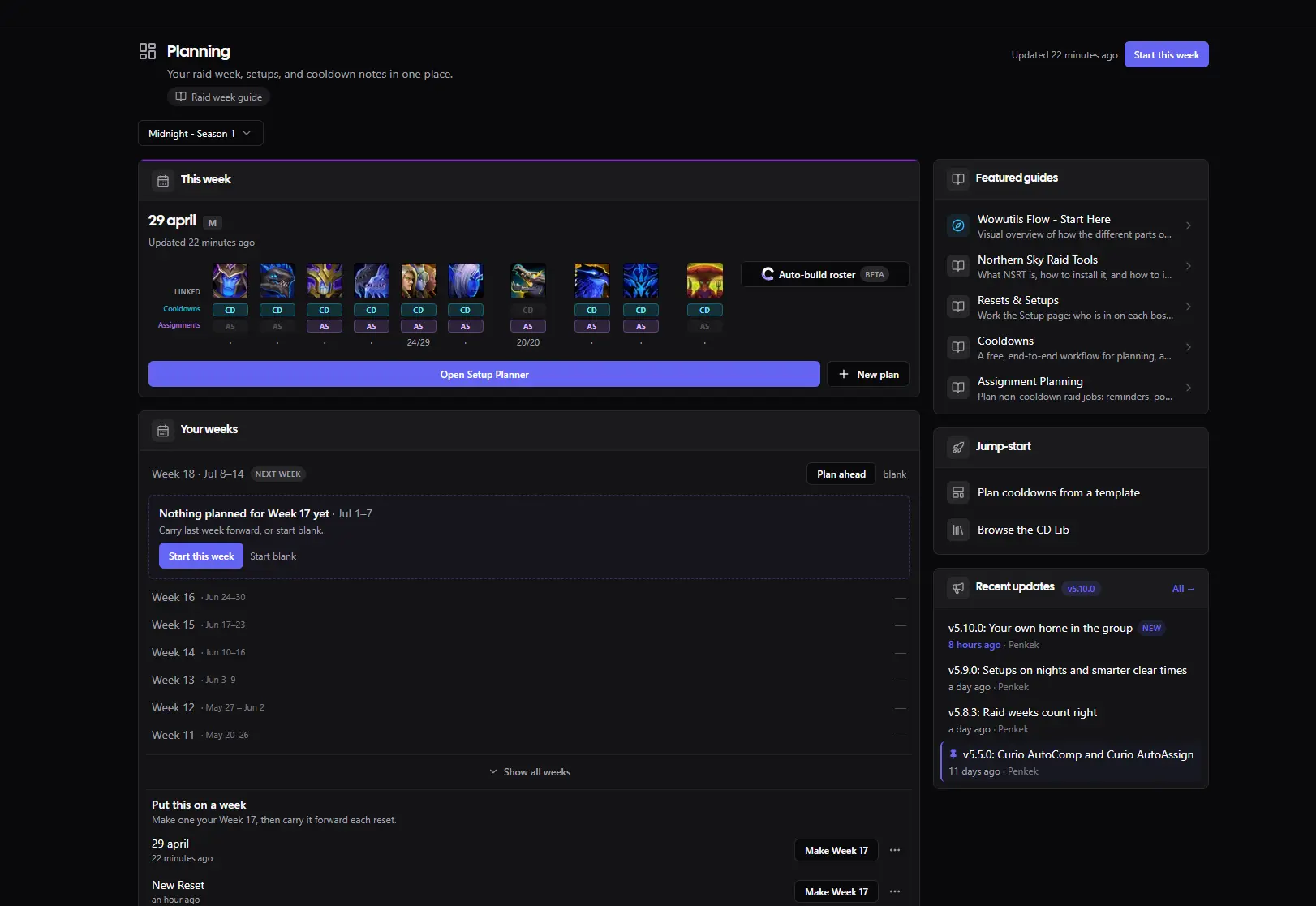Screen dimensions: 1316x906
Task: Open the v5.10.0 Your own home update
Action: (1071, 636)
